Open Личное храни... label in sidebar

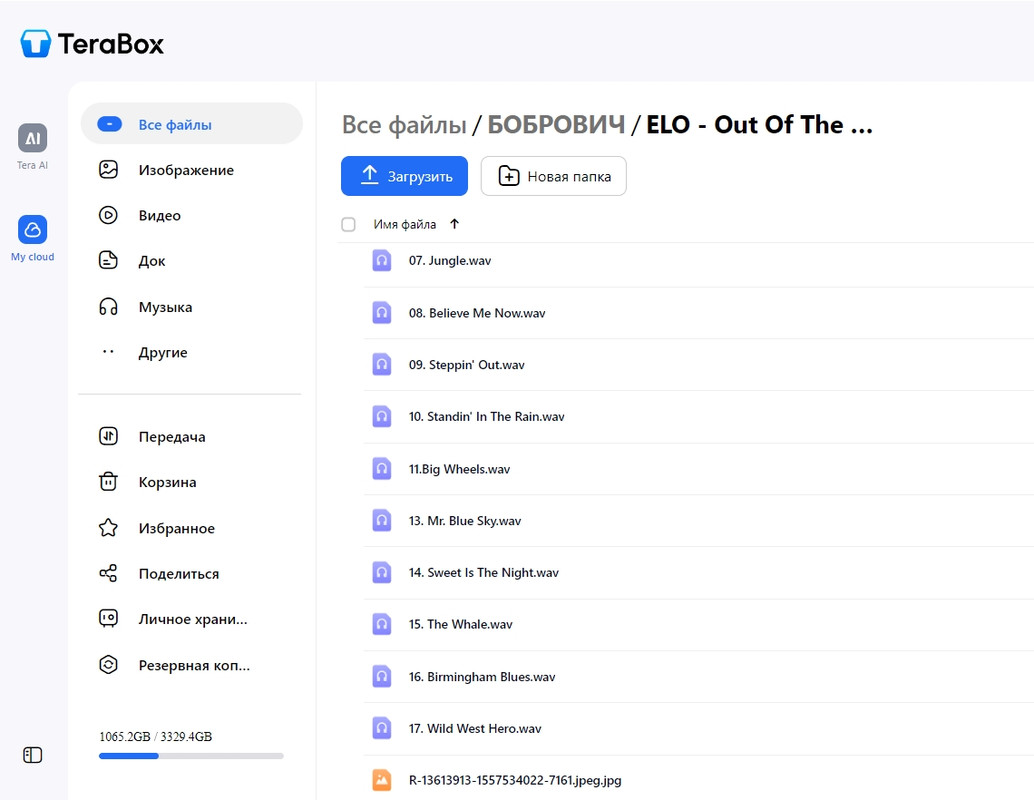[x=193, y=619]
